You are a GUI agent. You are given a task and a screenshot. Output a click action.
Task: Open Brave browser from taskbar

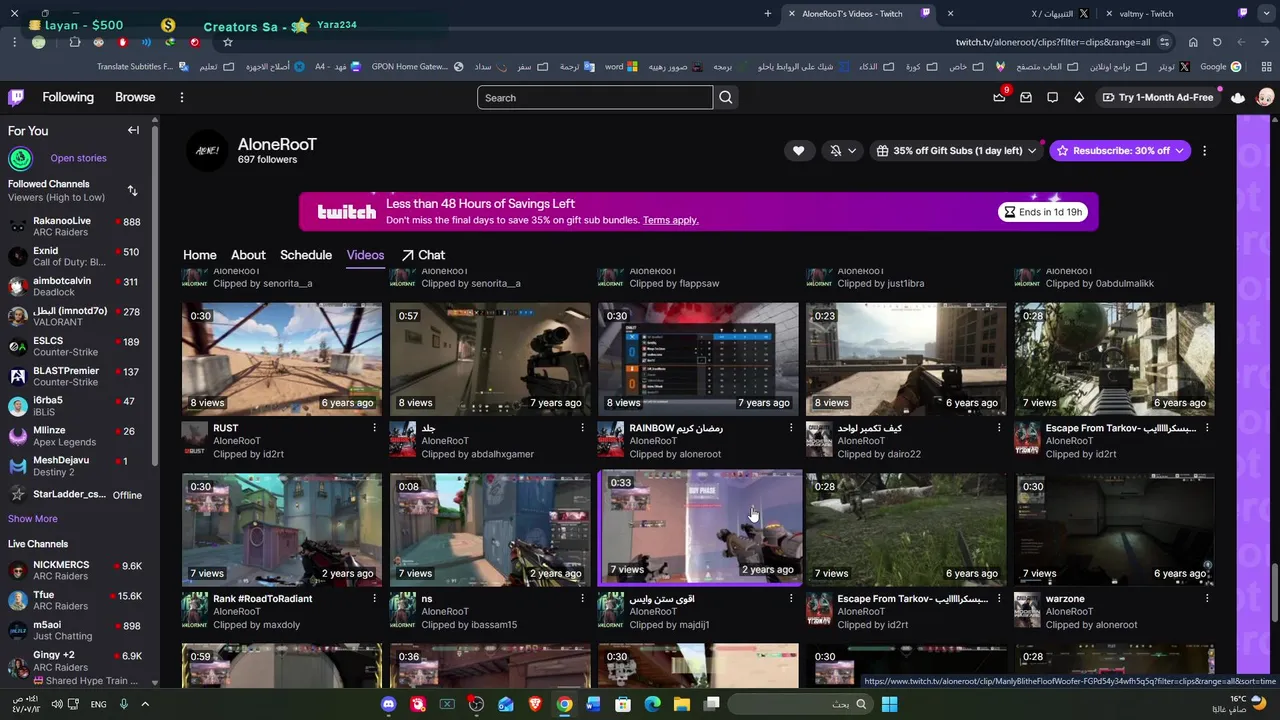535,704
